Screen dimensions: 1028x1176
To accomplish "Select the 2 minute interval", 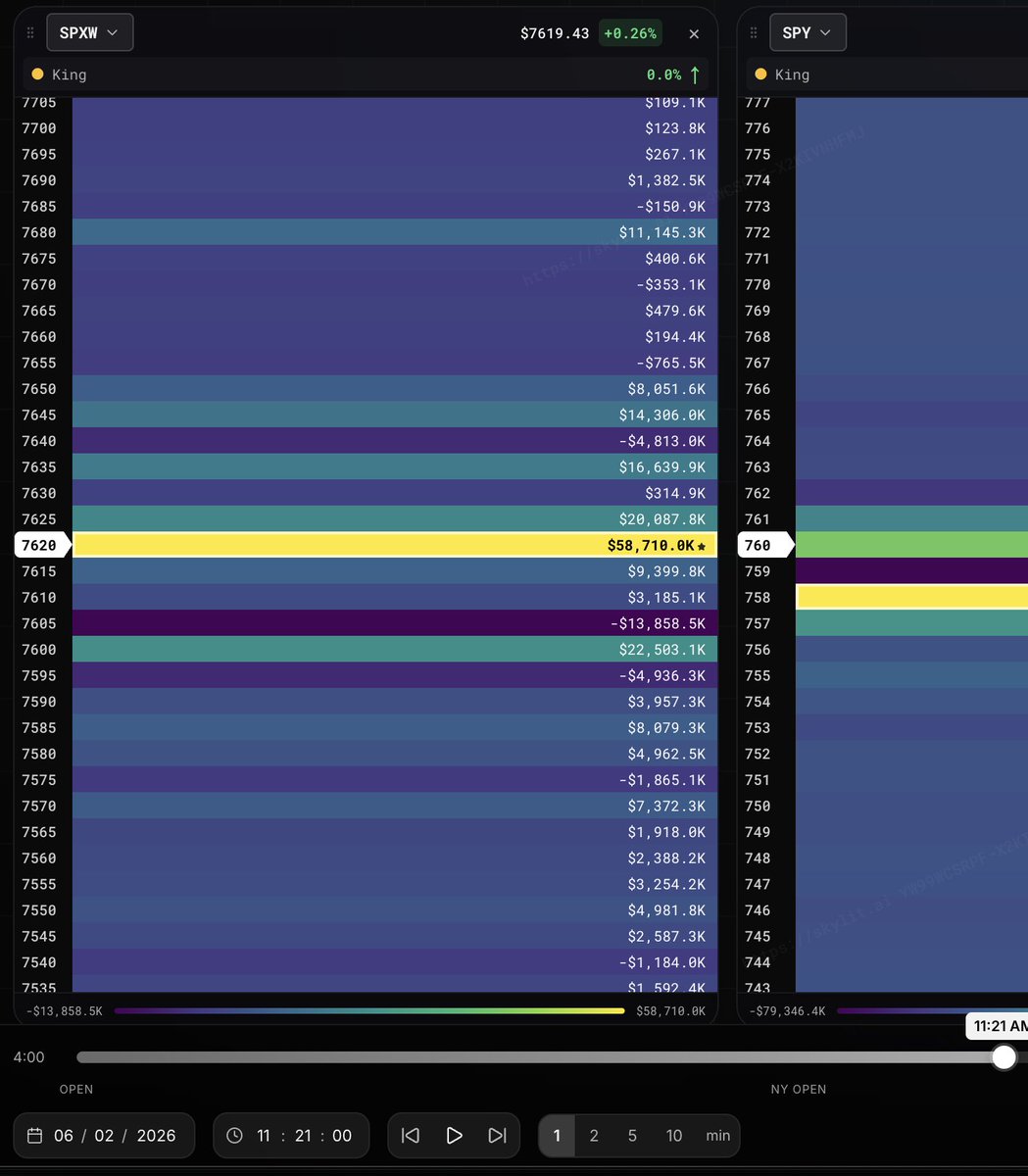I will tap(594, 1135).
